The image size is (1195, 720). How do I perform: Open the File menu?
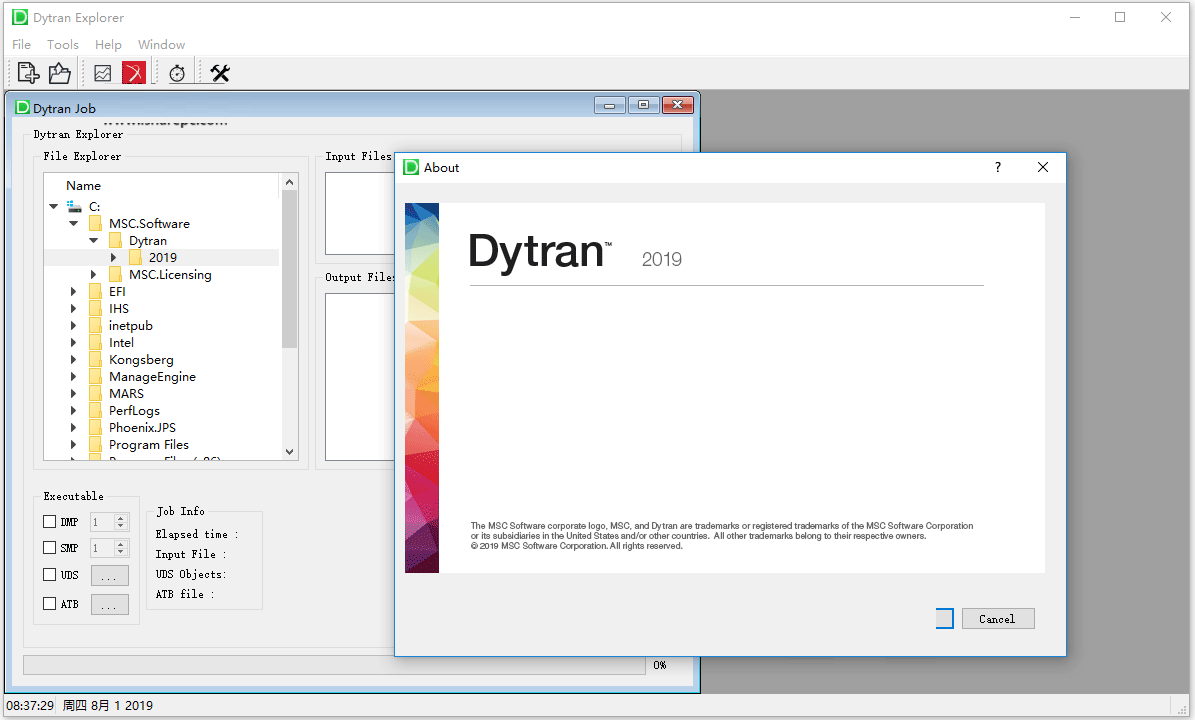tap(21, 44)
